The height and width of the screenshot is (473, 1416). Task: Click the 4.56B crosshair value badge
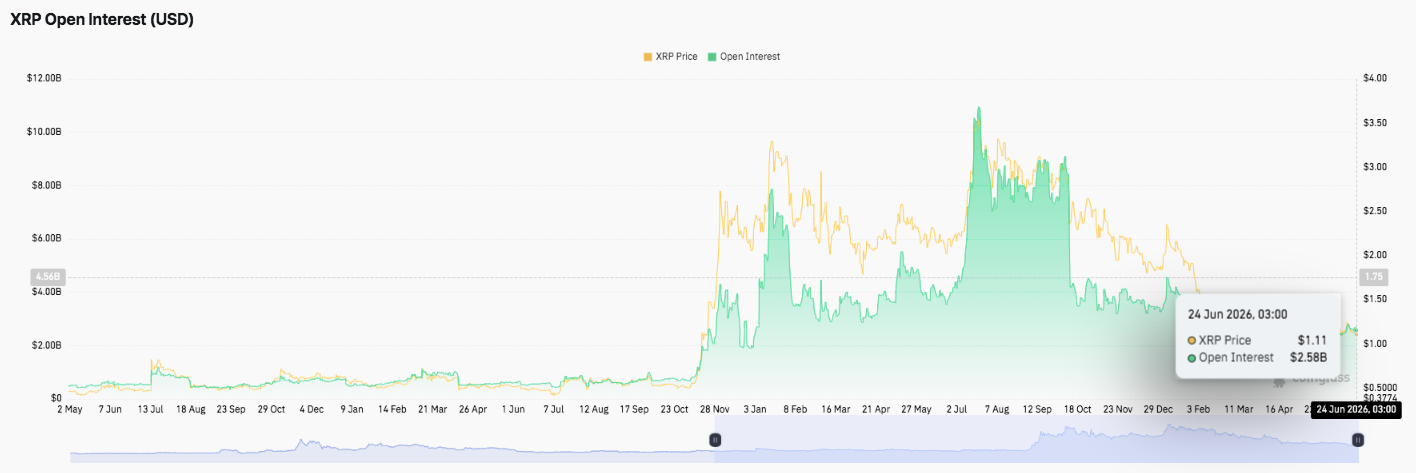(48, 276)
